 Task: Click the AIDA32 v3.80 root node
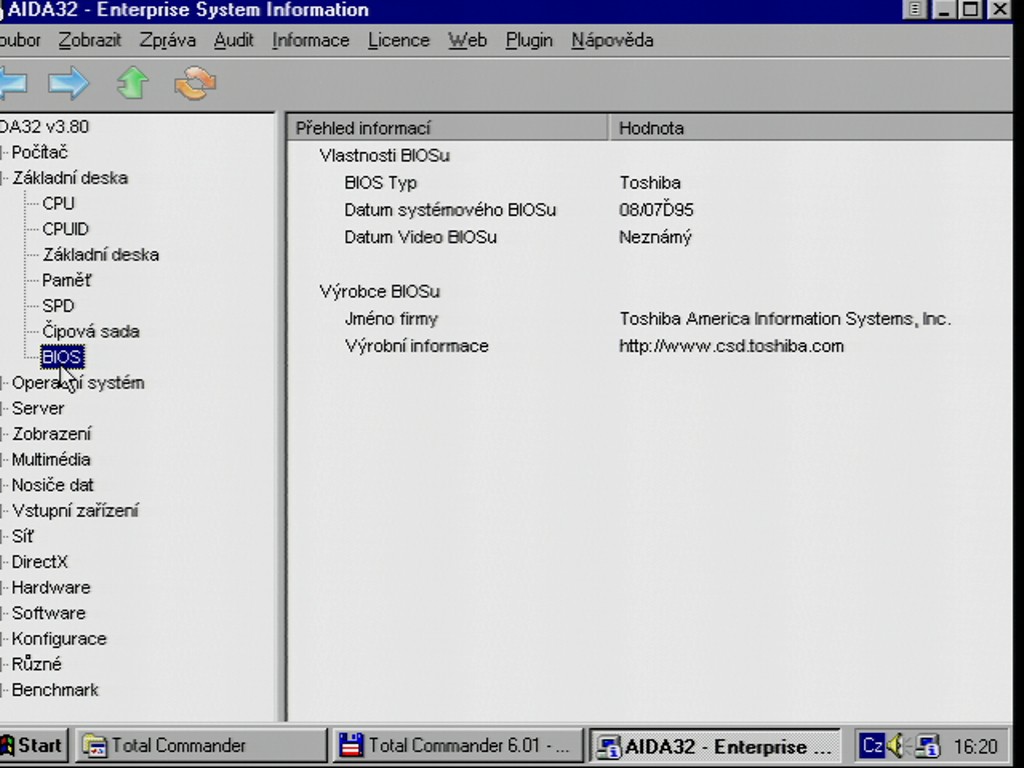pos(44,127)
